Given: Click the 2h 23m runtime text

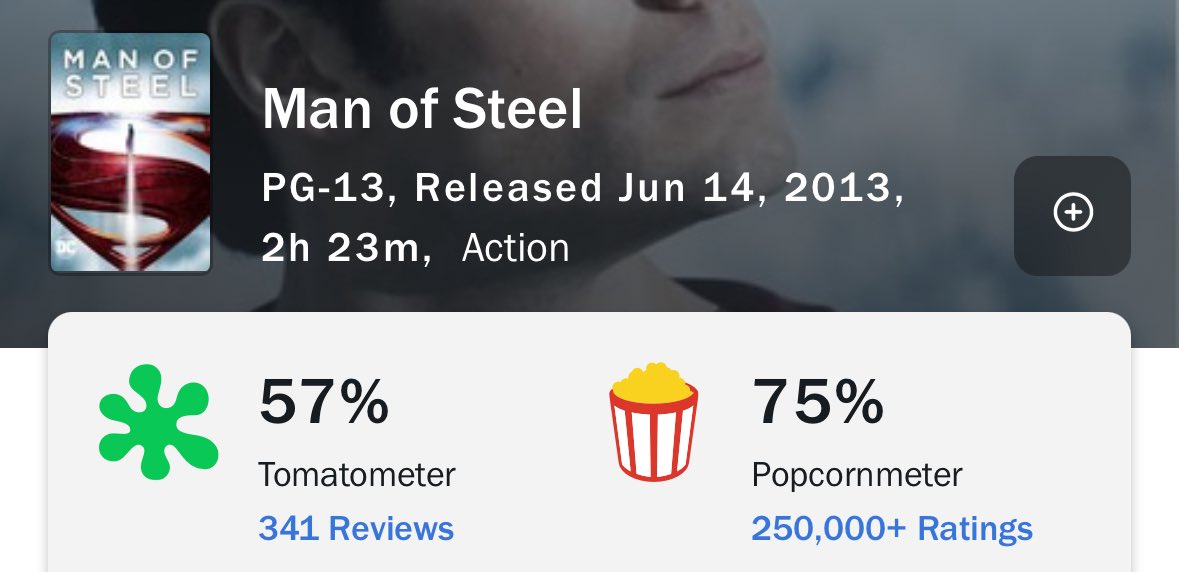Looking at the screenshot, I should [x=340, y=248].
